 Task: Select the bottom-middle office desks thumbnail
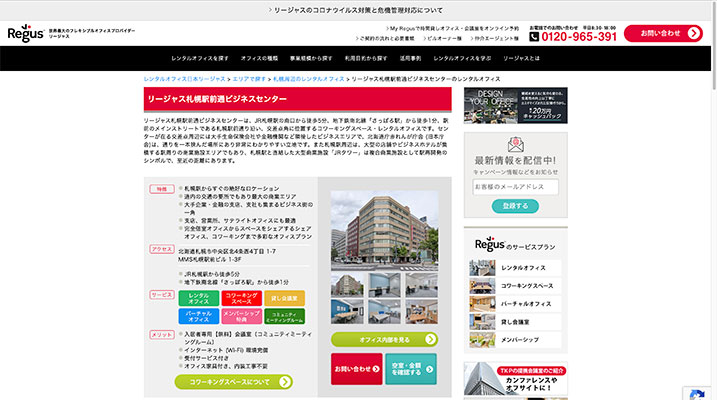[384, 311]
